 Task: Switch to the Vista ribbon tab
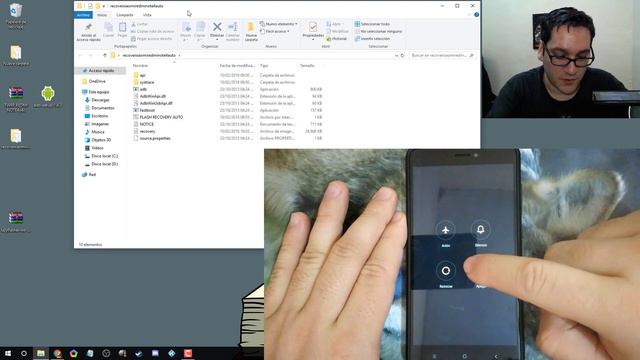(x=147, y=15)
